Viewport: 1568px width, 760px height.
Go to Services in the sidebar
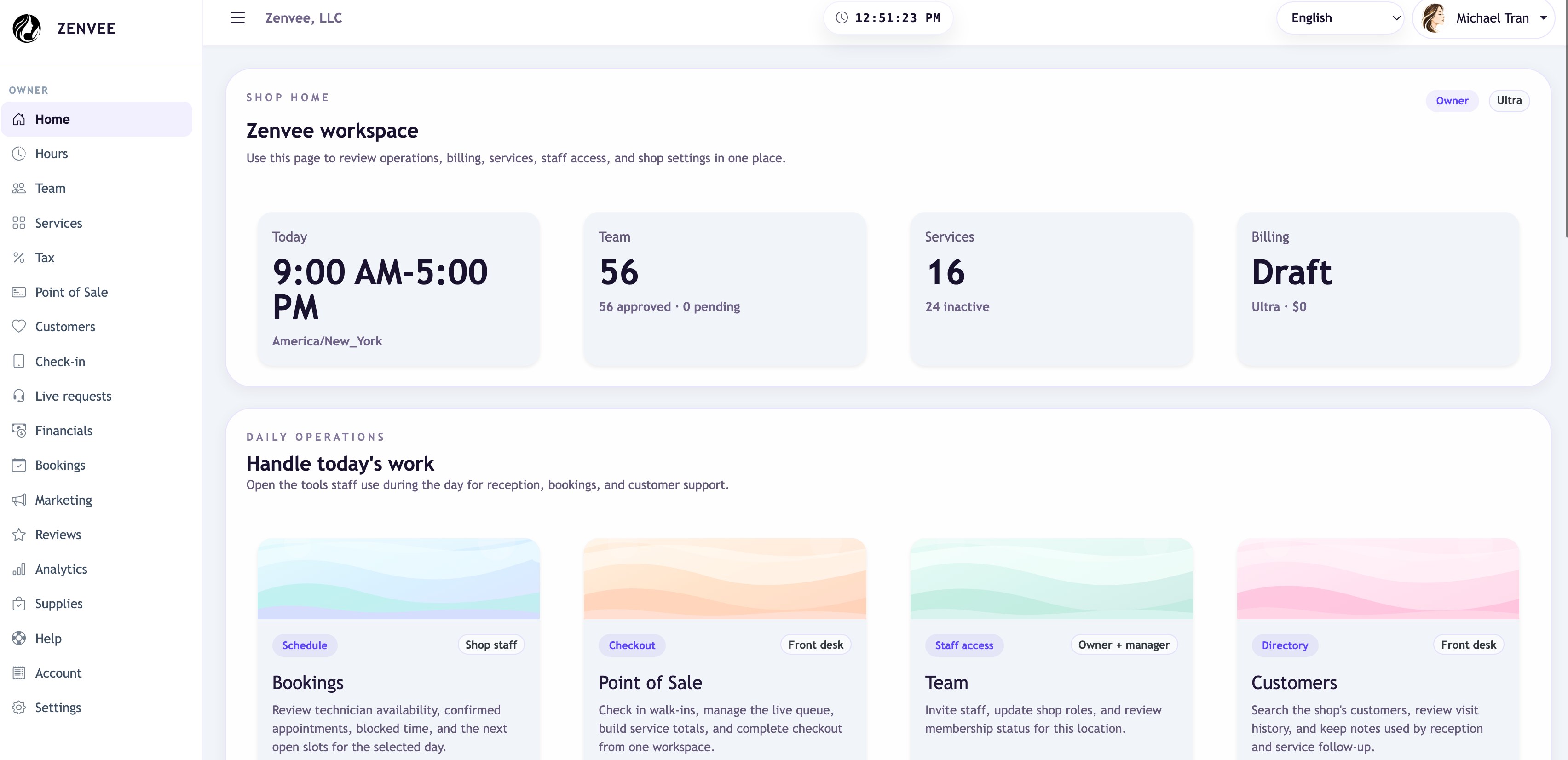[x=97, y=223]
